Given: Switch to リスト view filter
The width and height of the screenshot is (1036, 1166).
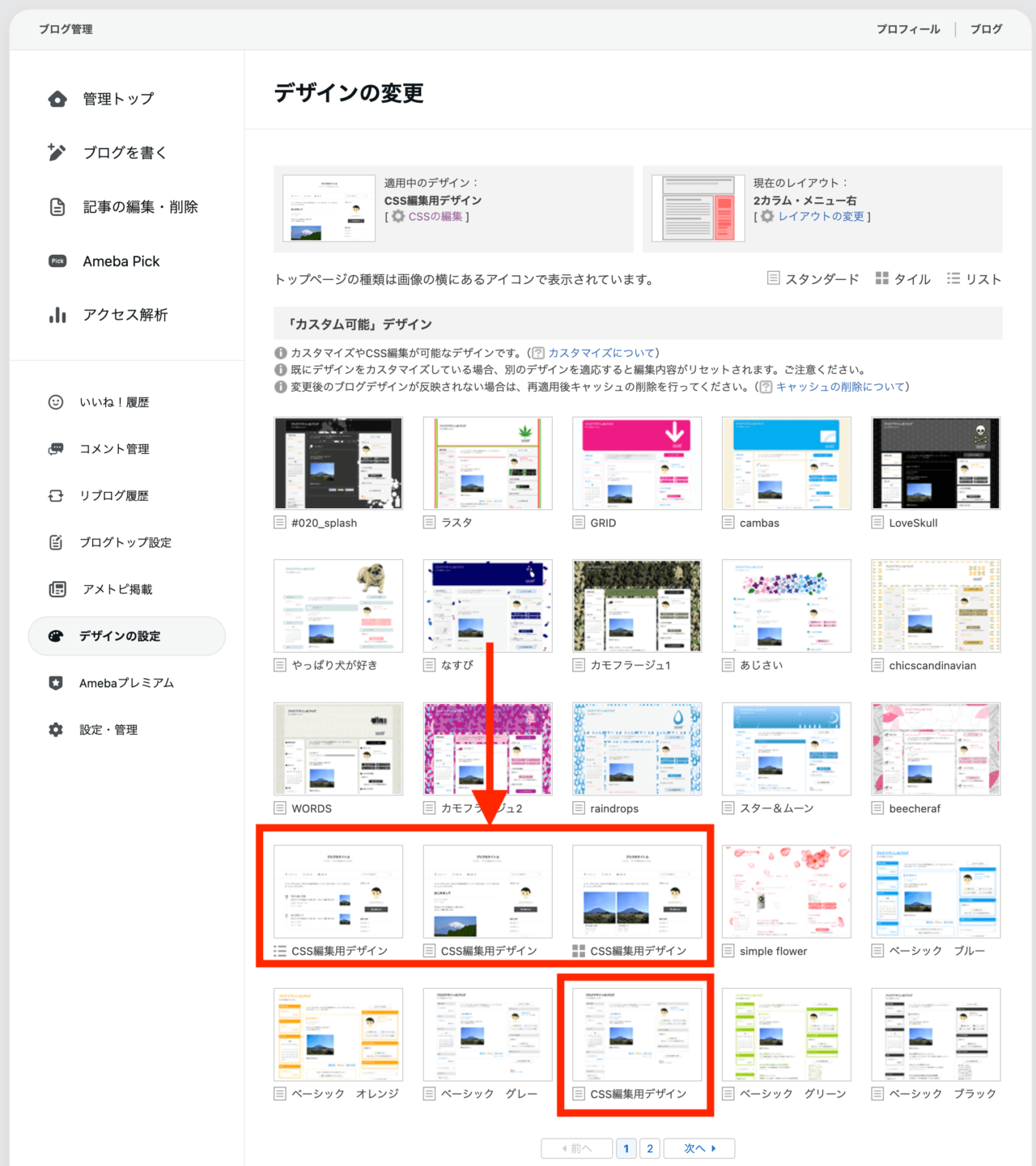Looking at the screenshot, I should pos(974,279).
